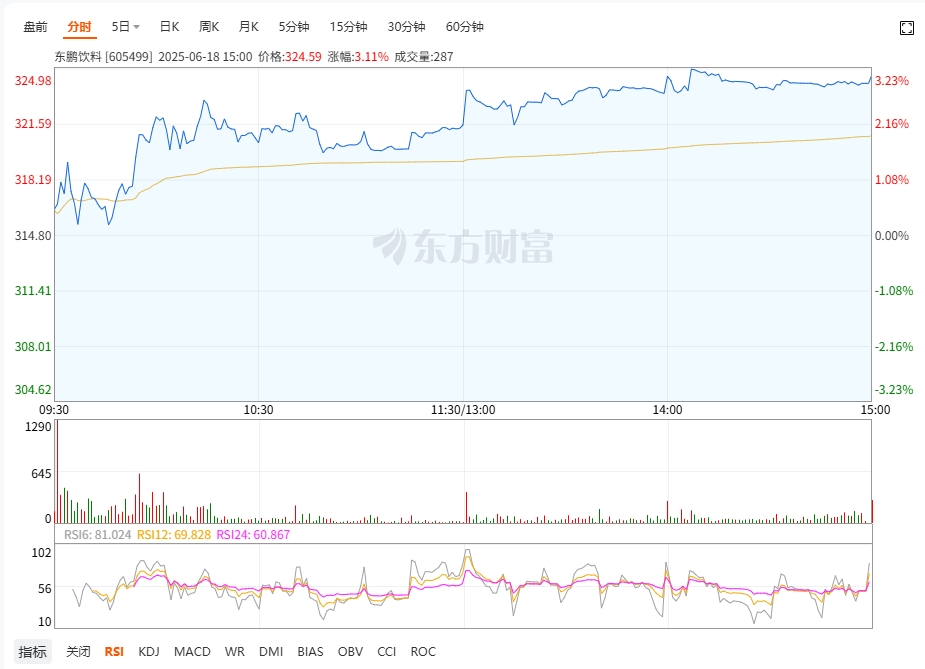Click the 324.98 price axis label
The image size is (925, 669).
tap(33, 81)
